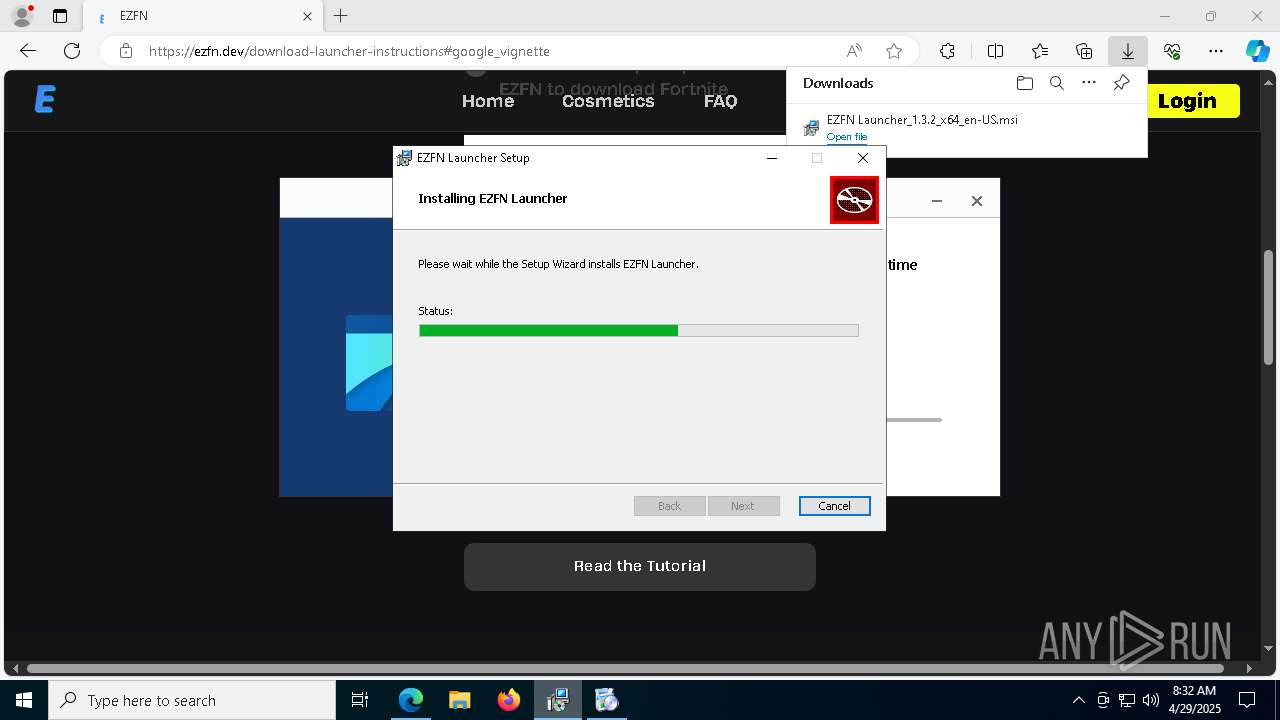The height and width of the screenshot is (720, 1280).
Task: Open Microsoft Edge from taskbar
Action: pos(411,700)
